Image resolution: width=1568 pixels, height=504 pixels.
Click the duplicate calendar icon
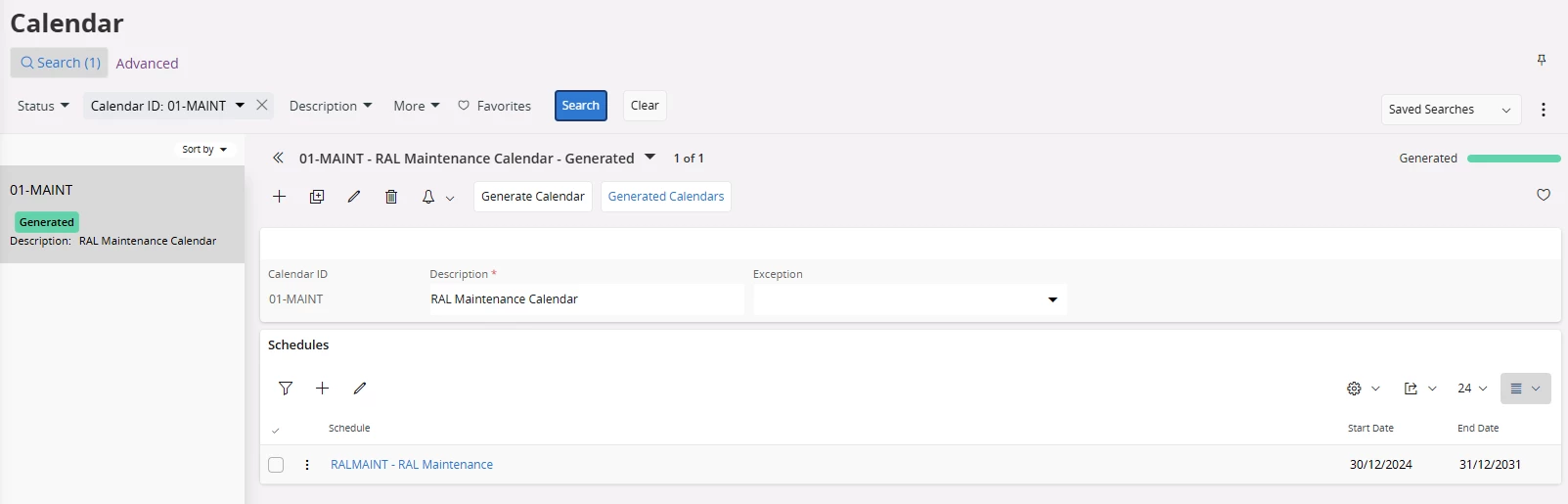pos(317,197)
